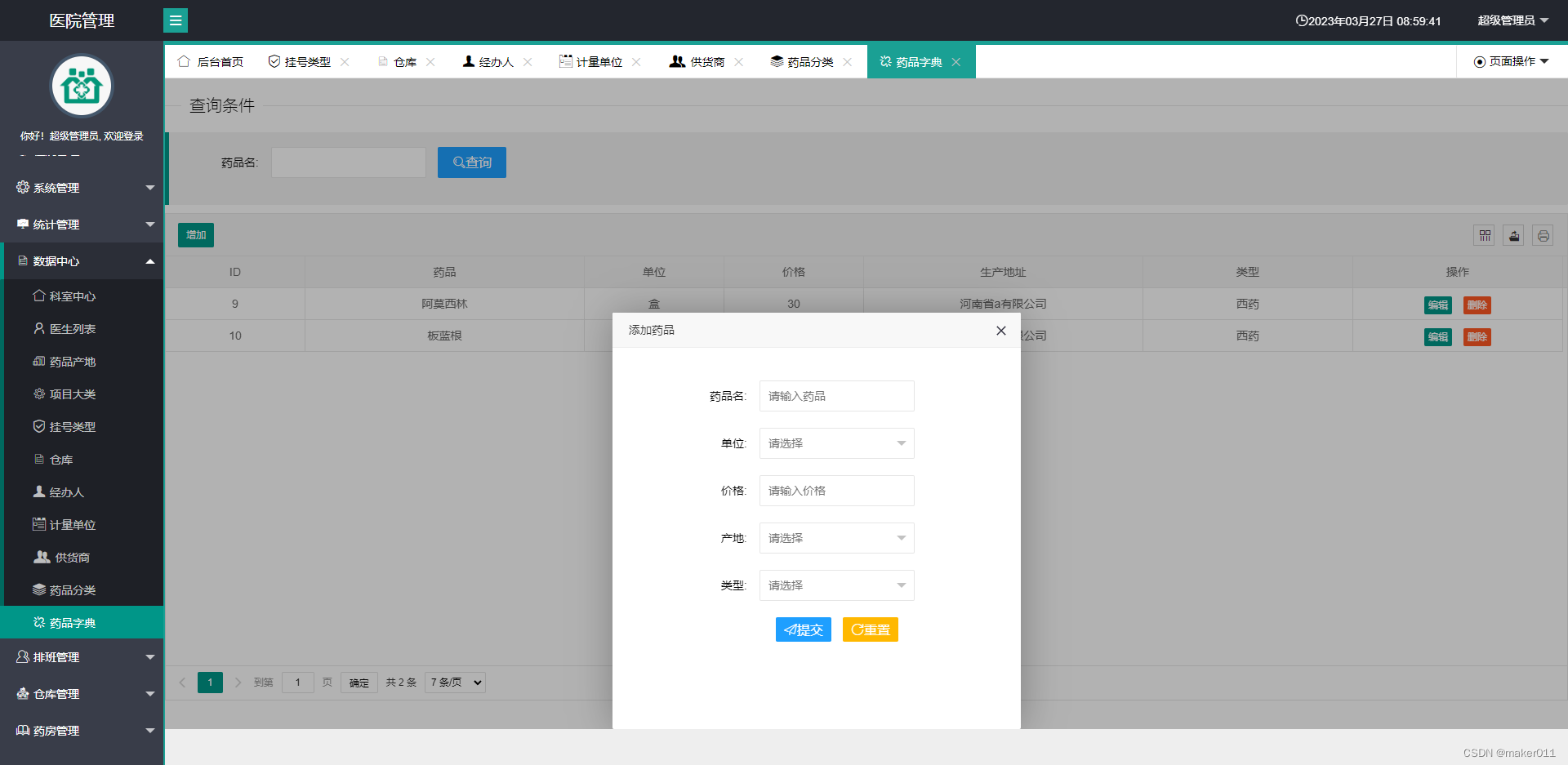This screenshot has width=1568, height=765.
Task: Close the 供货商 tab
Action: pos(738,62)
